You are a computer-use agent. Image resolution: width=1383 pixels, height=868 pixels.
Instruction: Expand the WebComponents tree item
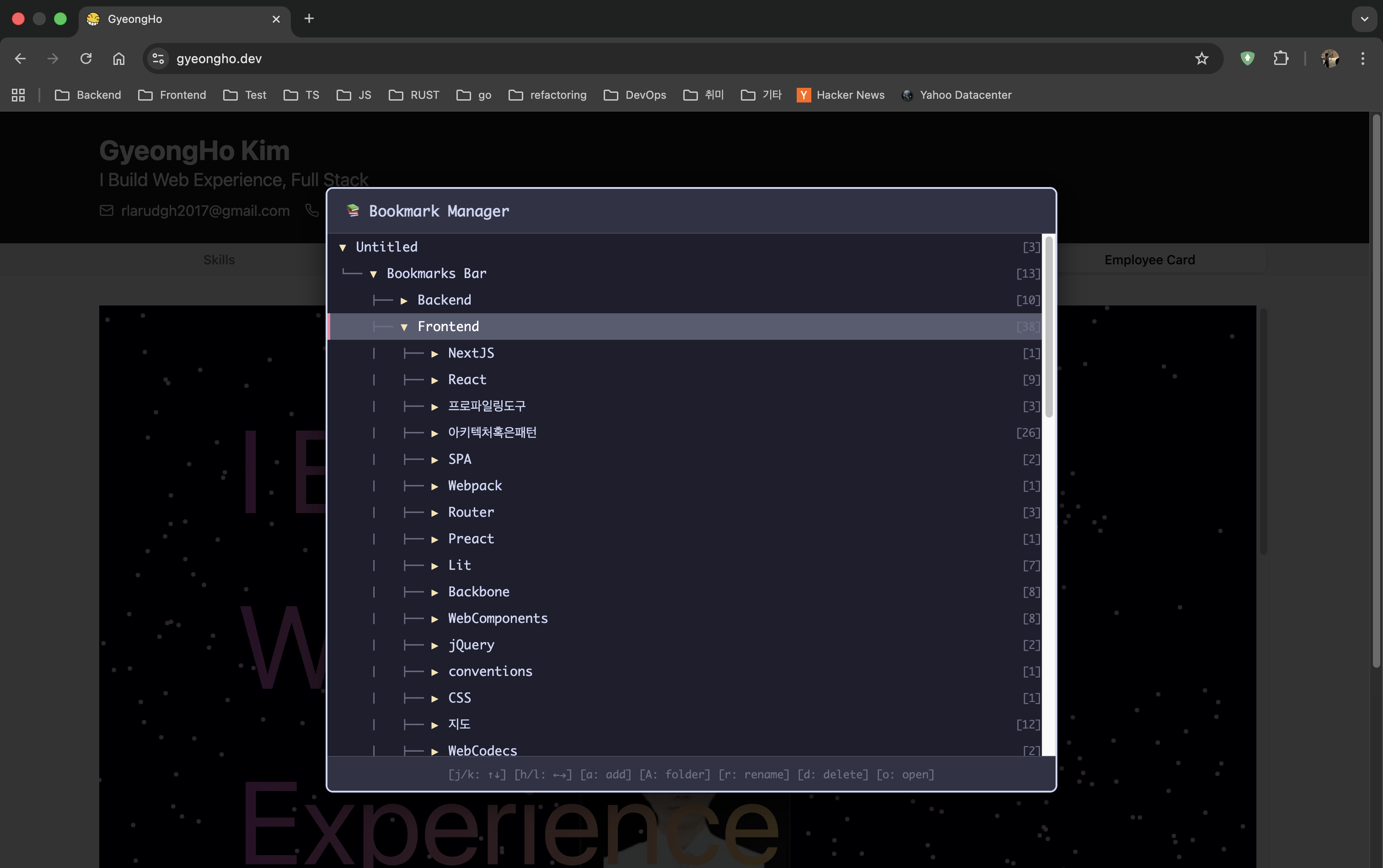click(434, 619)
